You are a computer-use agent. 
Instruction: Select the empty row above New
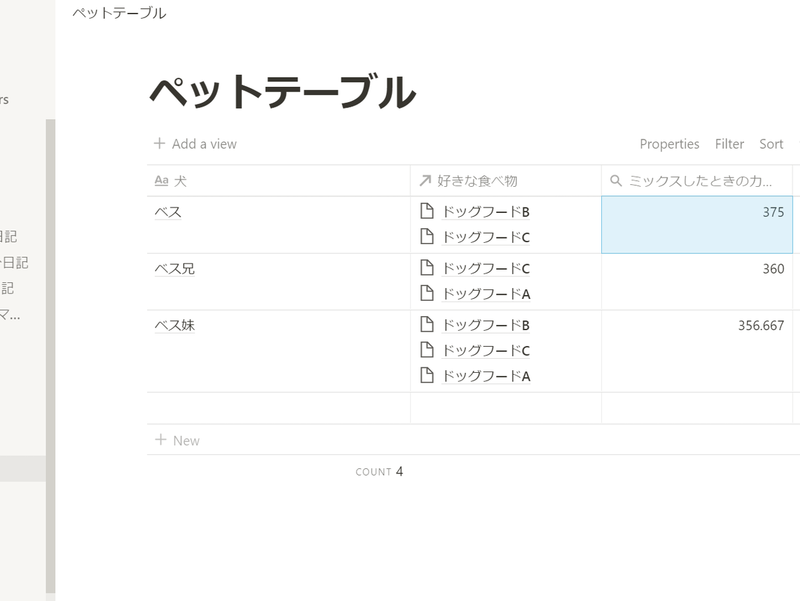[x=280, y=408]
